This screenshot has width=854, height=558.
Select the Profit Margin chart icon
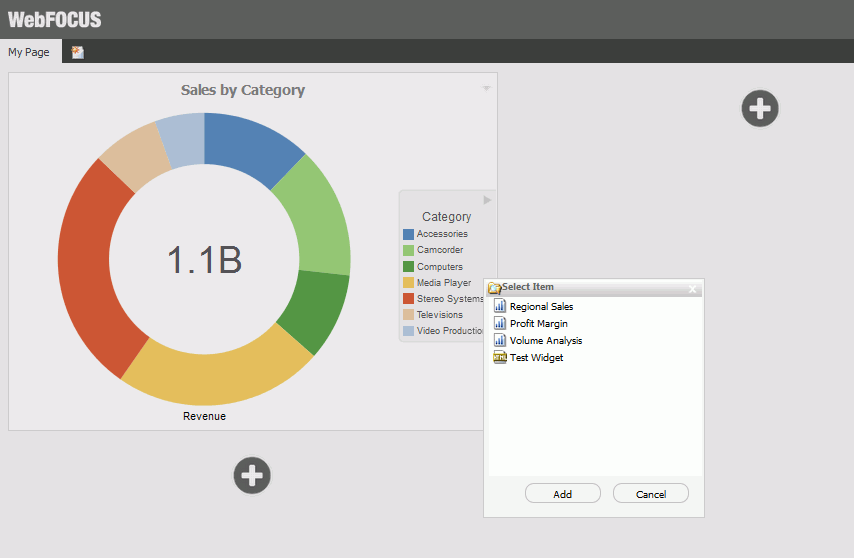pos(500,324)
